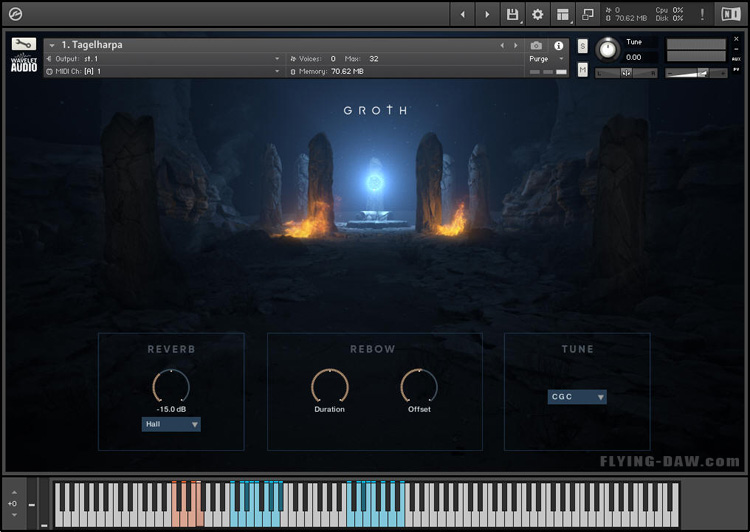Click the Cpu 0% readout
This screenshot has height=532, width=750.
[x=669, y=10]
